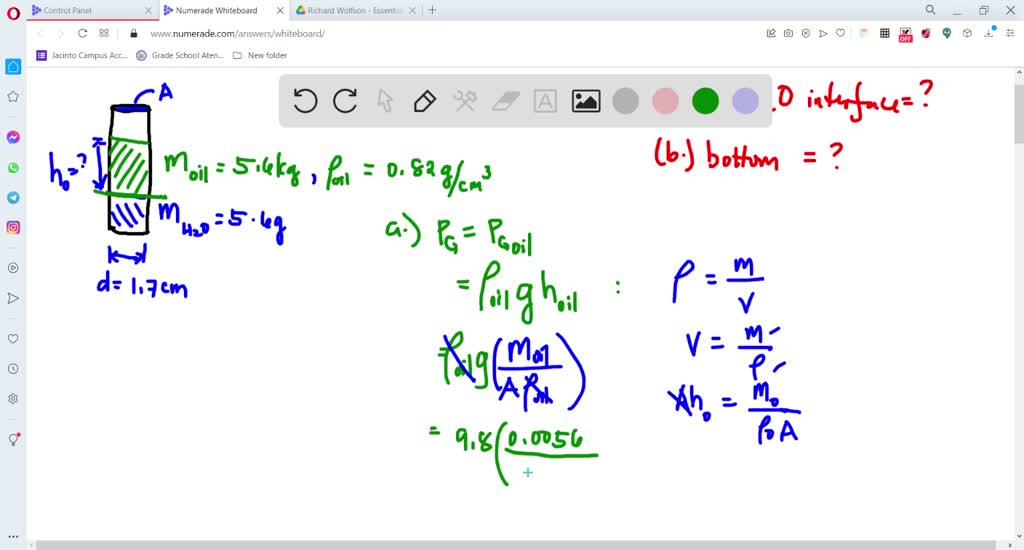Choose the eraser tool

pyautogui.click(x=505, y=101)
